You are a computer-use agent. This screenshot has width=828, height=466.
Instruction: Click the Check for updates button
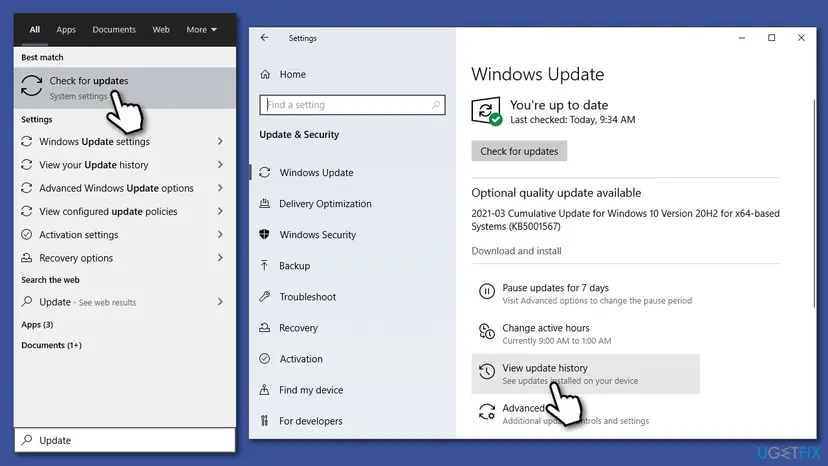[x=519, y=151]
